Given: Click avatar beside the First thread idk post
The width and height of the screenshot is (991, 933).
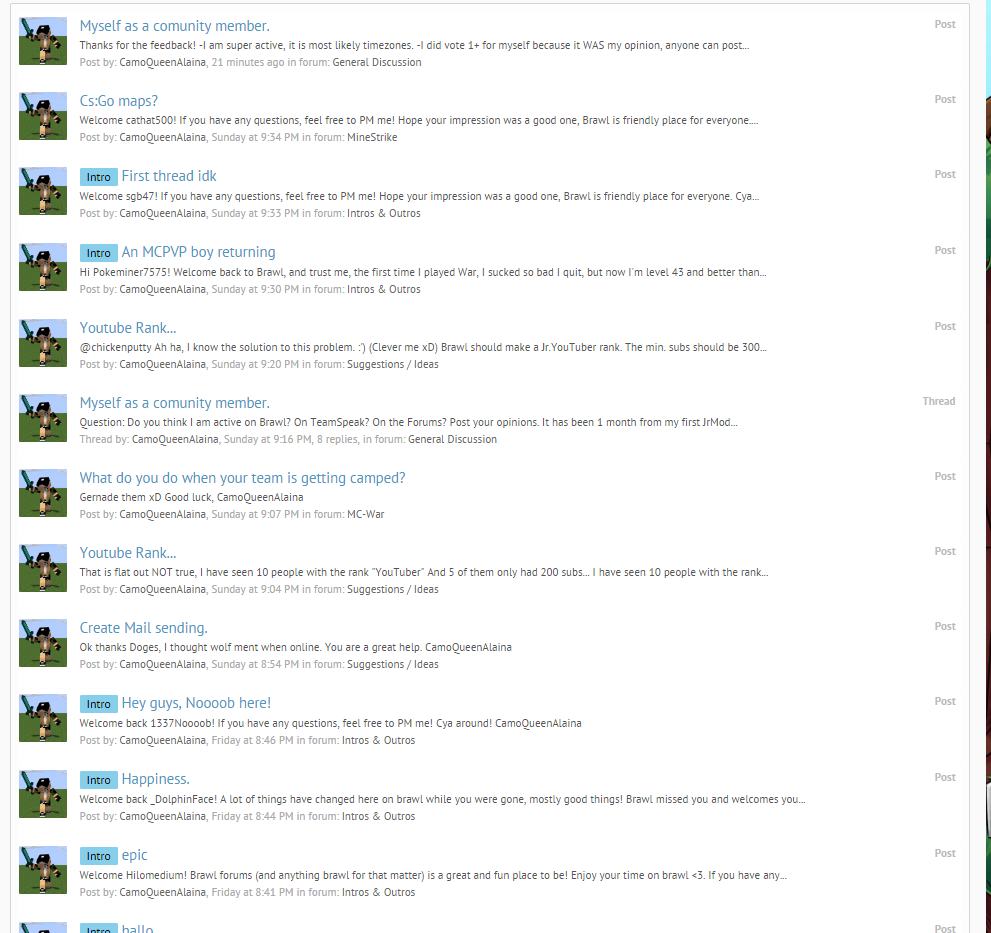Looking at the screenshot, I should pyautogui.click(x=43, y=191).
